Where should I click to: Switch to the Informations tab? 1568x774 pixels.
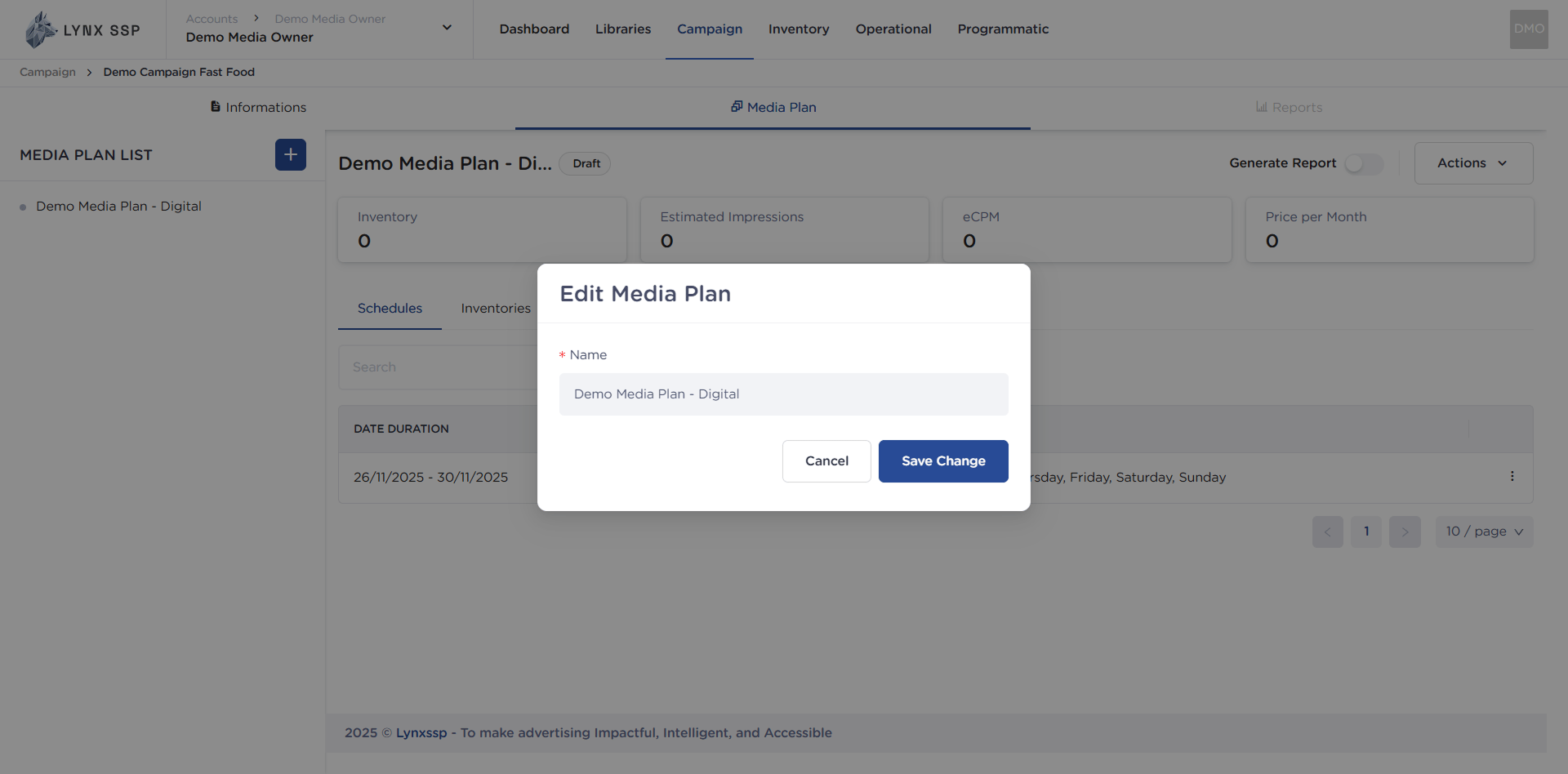pyautogui.click(x=258, y=107)
